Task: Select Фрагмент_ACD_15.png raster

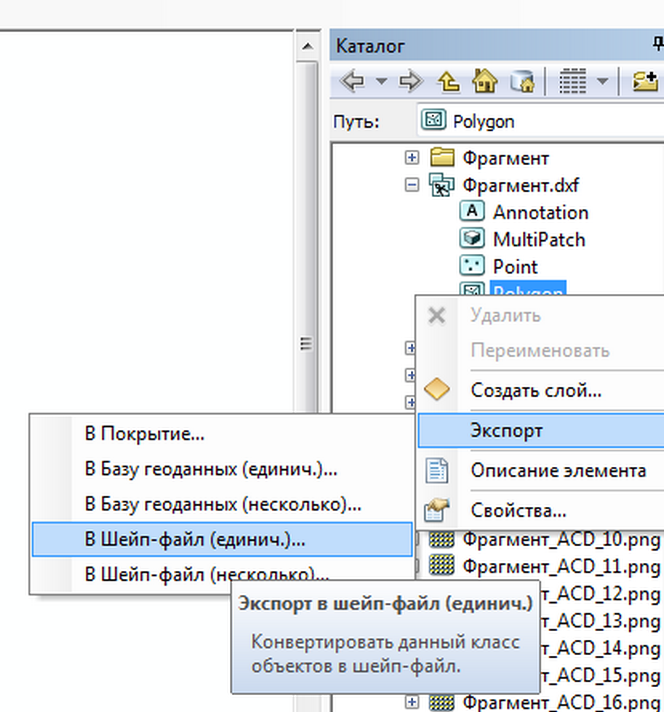Action: coord(600,676)
